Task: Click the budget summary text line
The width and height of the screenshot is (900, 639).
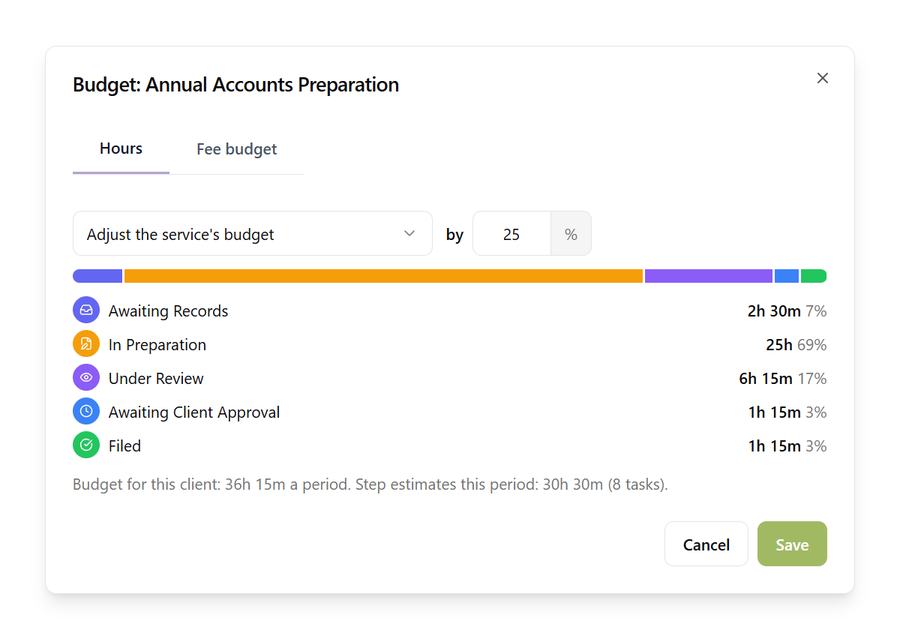Action: tap(370, 485)
